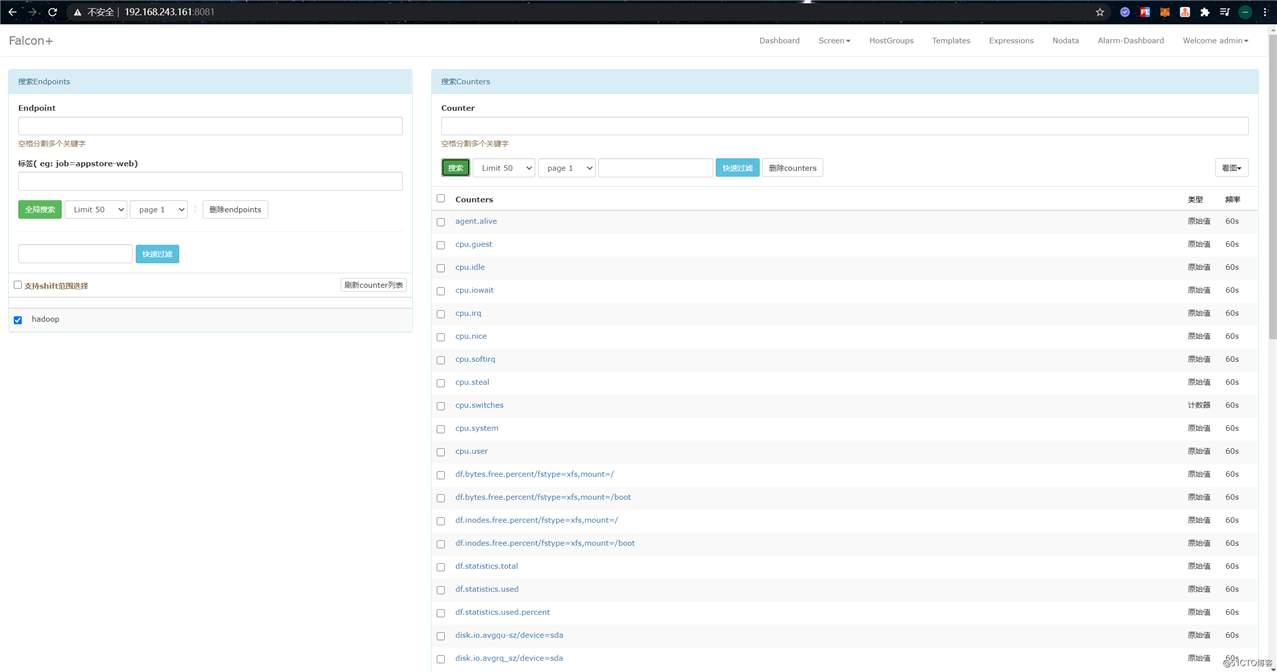Open df.bytes.free.percent mount=/boot link

click(543, 497)
